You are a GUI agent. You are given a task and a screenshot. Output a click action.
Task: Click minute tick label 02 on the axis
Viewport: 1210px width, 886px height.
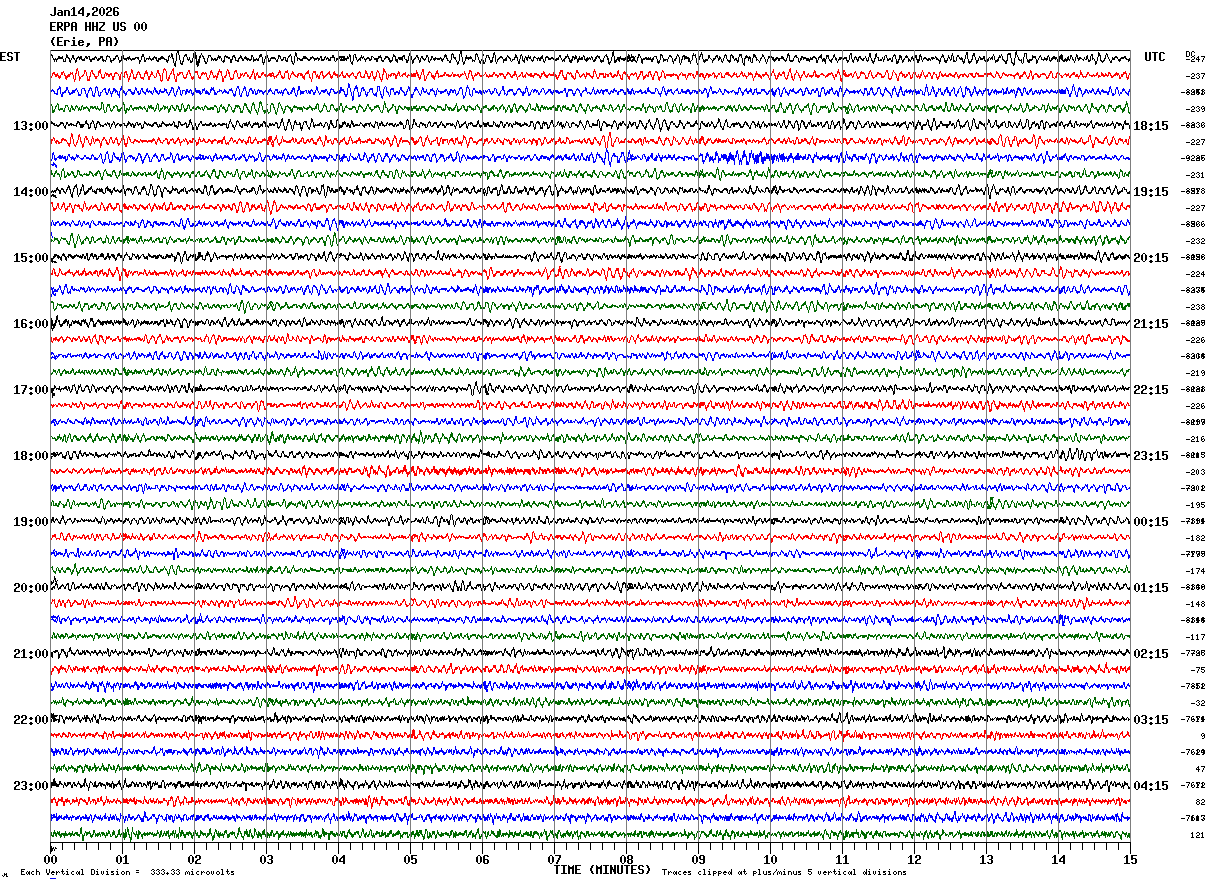point(194,859)
